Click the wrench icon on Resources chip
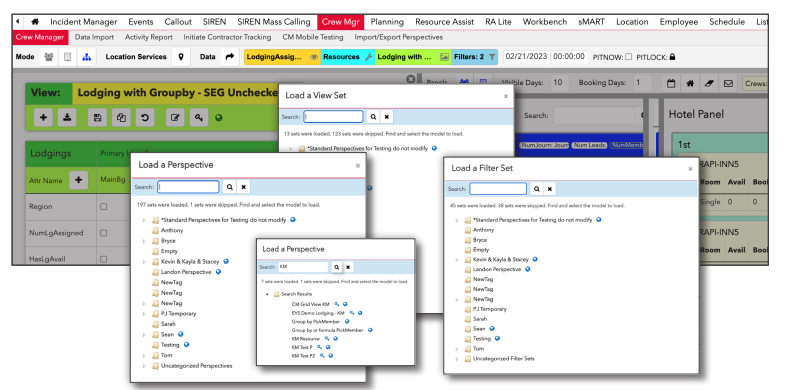The image size is (785, 390). [x=368, y=57]
